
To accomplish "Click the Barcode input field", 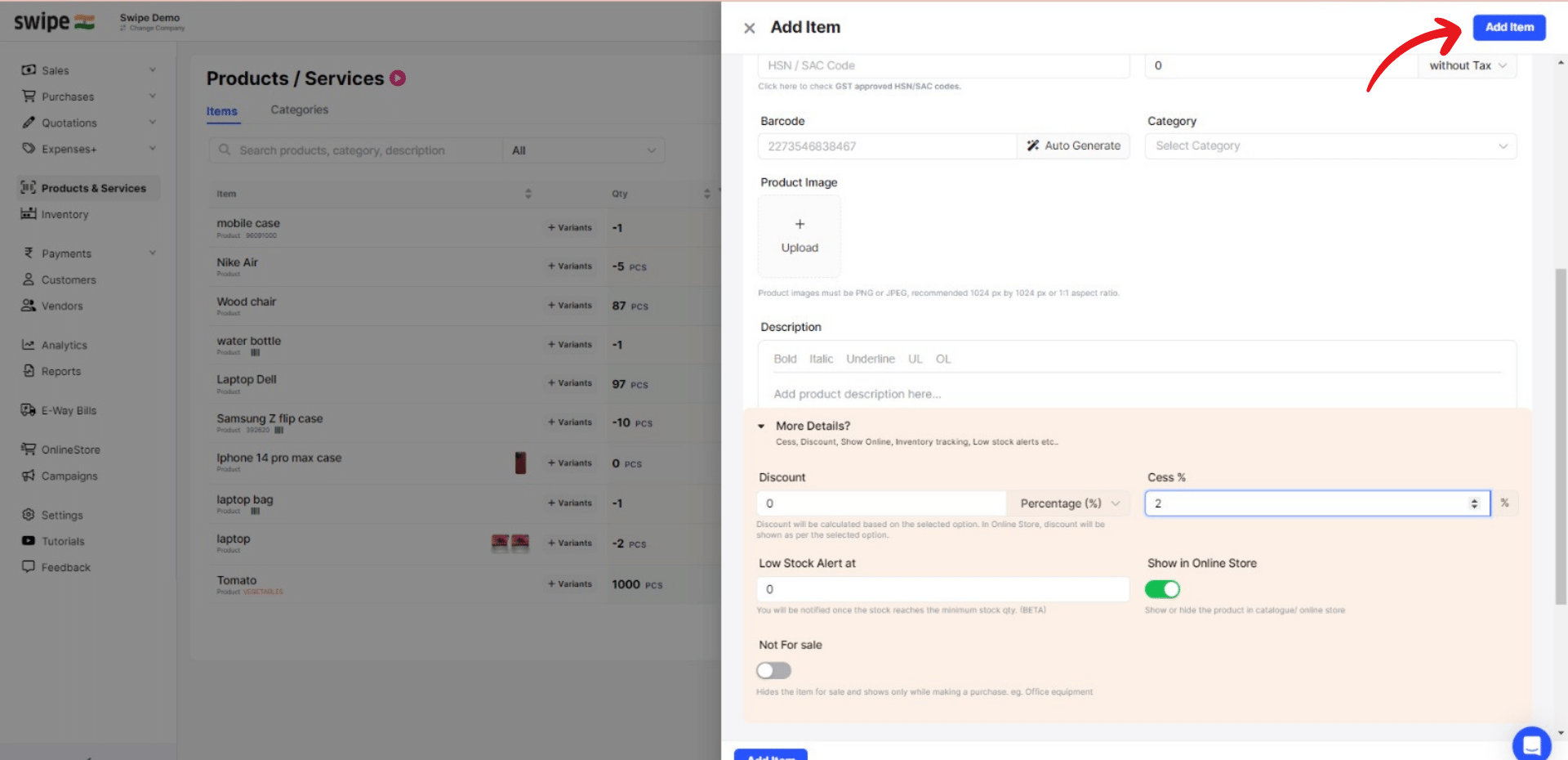I will pyautogui.click(x=888, y=146).
